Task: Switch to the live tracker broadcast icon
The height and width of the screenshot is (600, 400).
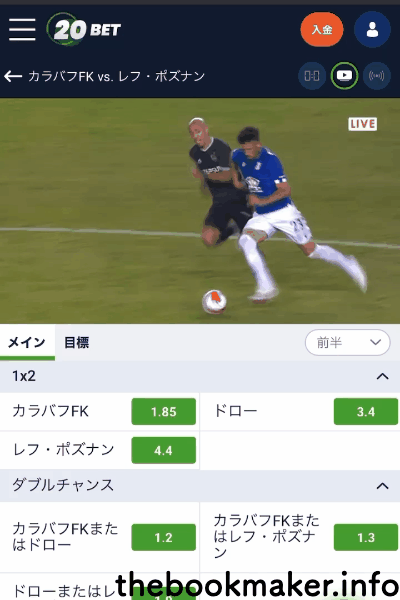Action: (376, 76)
